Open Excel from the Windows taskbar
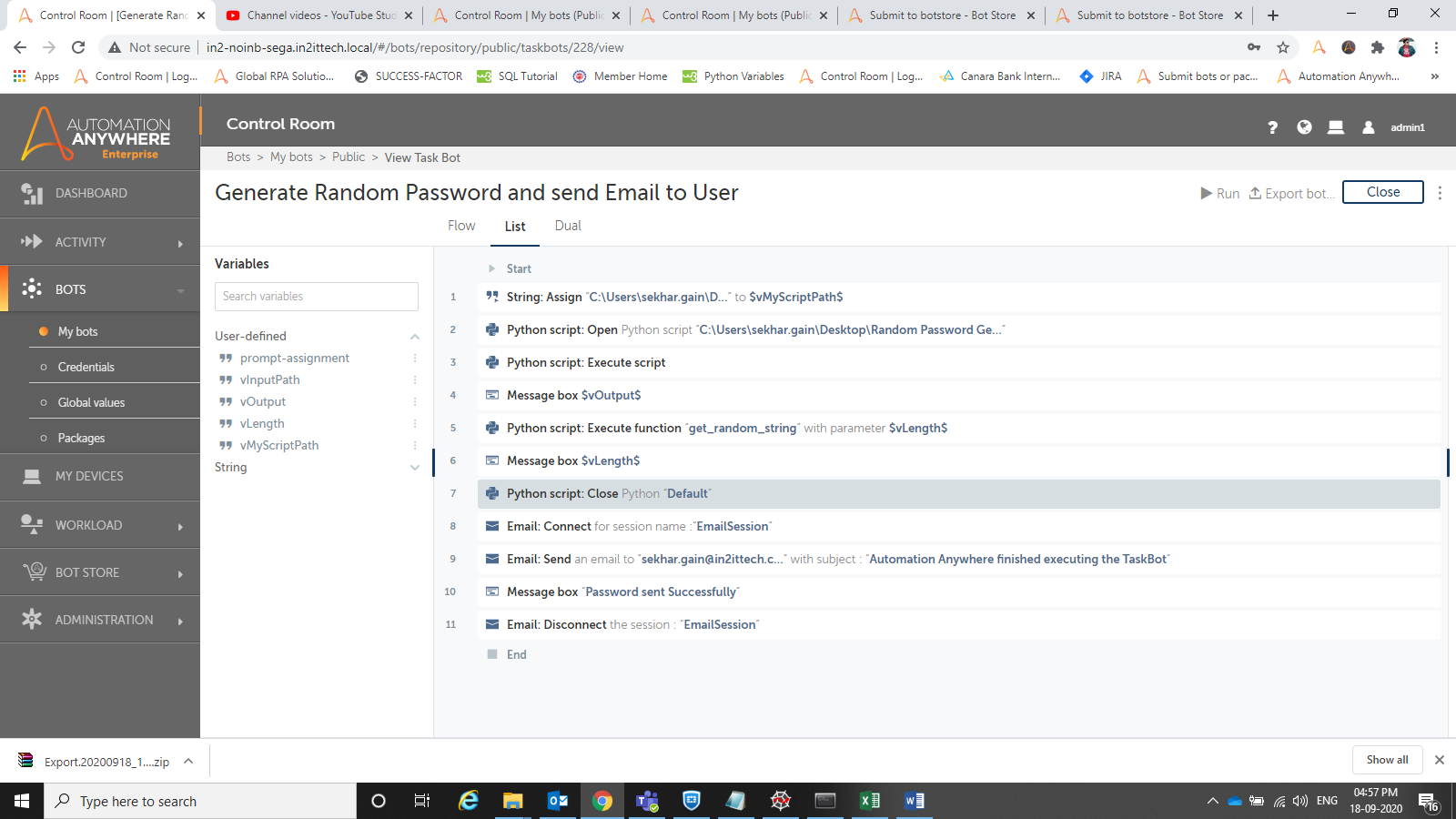Image resolution: width=1456 pixels, height=819 pixels. click(x=870, y=801)
